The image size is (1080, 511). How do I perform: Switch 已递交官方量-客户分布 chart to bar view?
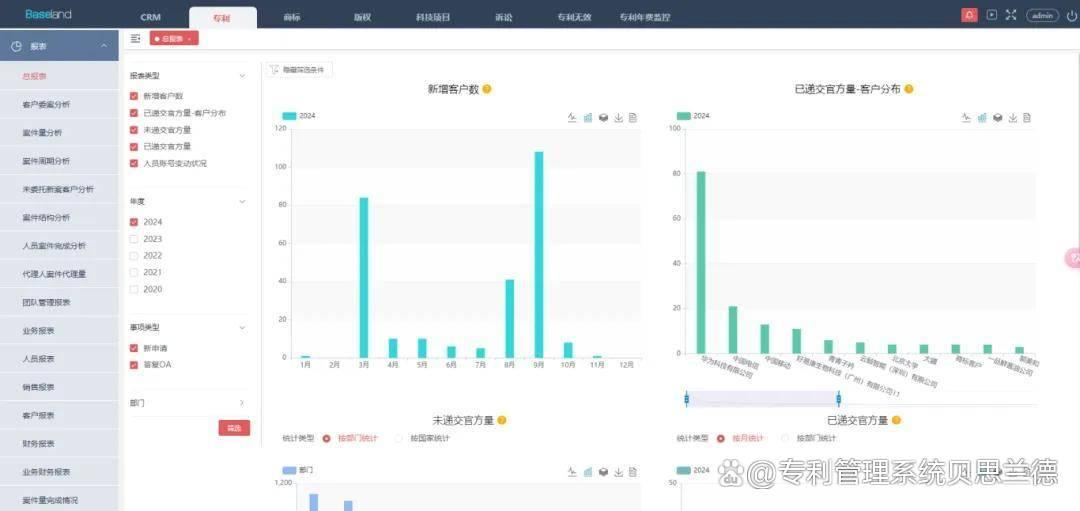982,118
